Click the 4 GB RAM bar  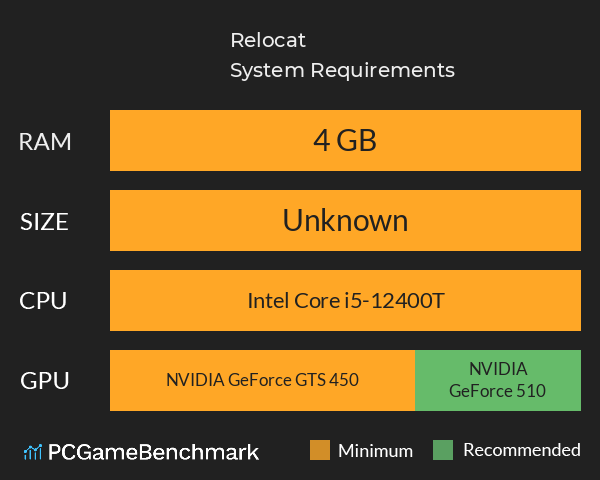tap(345, 141)
